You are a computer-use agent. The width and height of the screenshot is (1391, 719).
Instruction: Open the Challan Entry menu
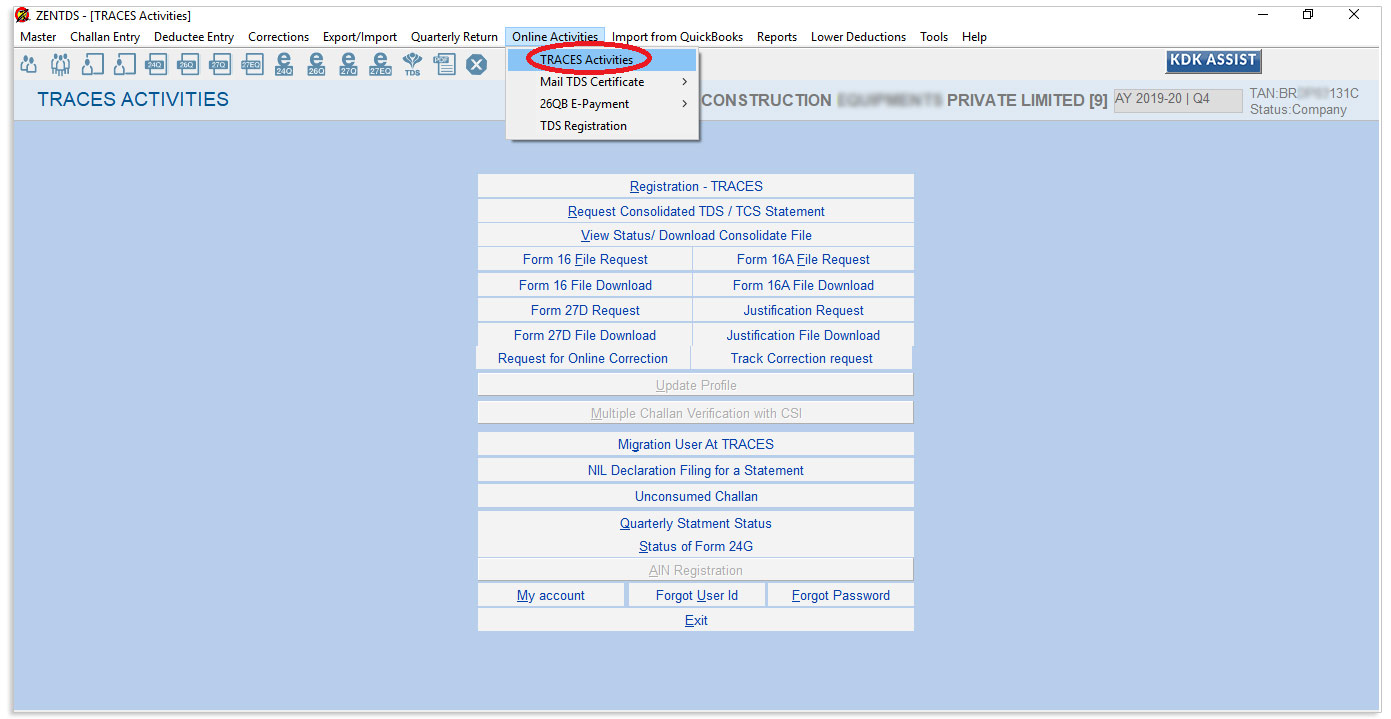(105, 37)
